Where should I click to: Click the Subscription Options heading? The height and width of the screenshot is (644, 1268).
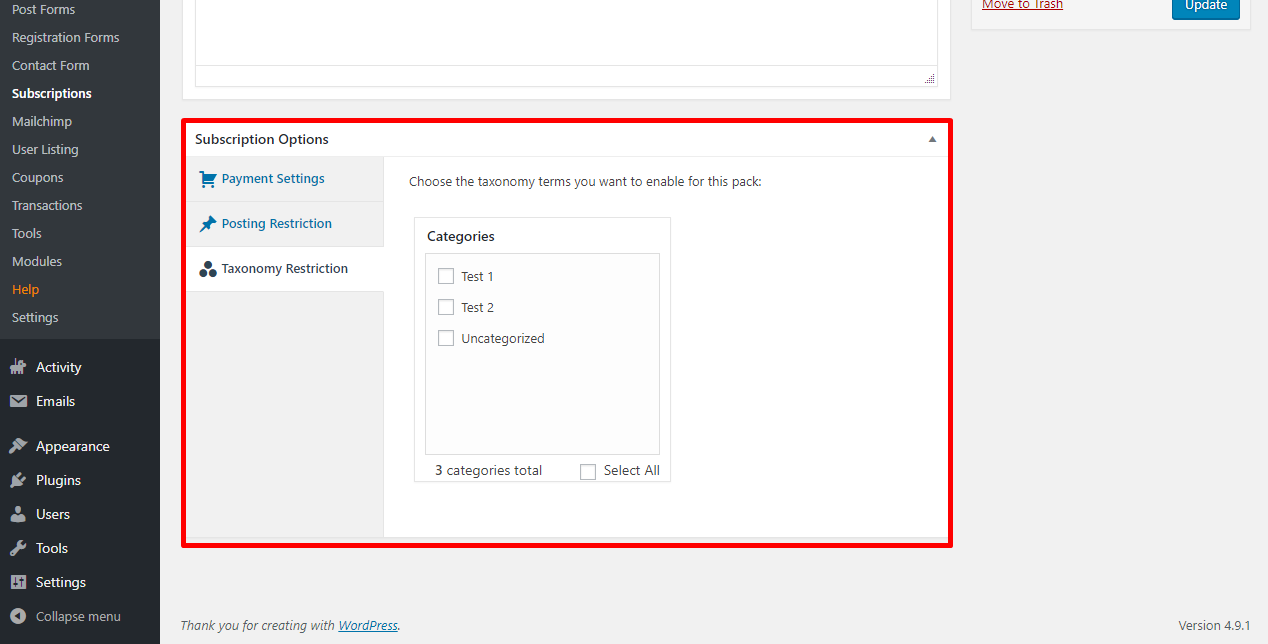[x=262, y=139]
